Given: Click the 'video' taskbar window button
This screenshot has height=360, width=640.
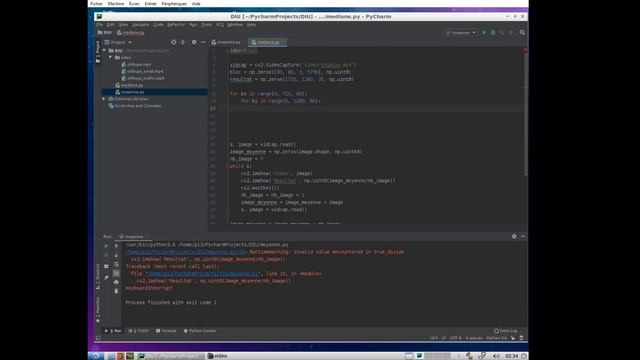Looking at the screenshot, I should pyautogui.click(x=218, y=356).
